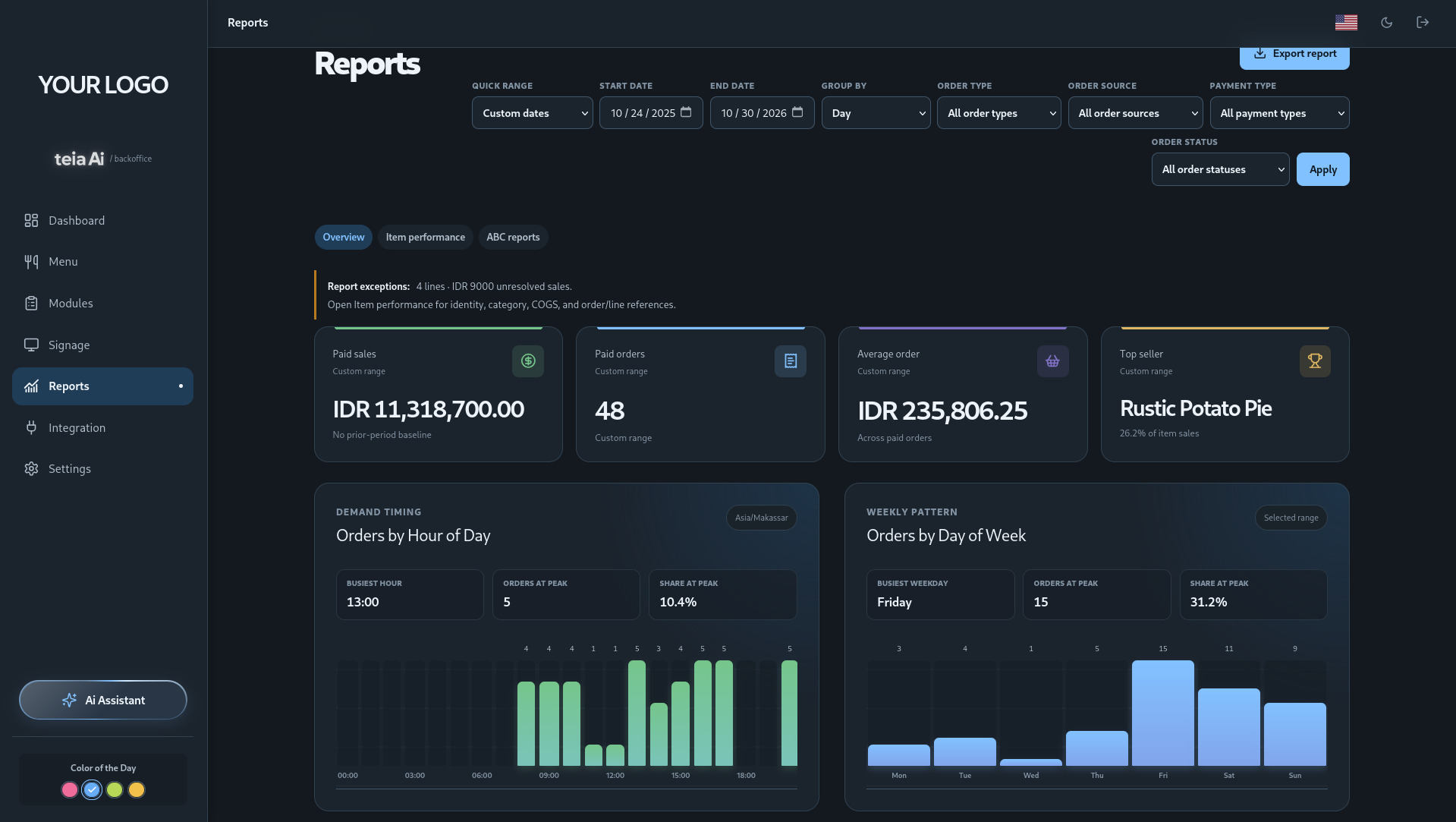Click the Asia/Makassar timezone badge
Viewport: 1456px width, 822px height.
click(761, 518)
